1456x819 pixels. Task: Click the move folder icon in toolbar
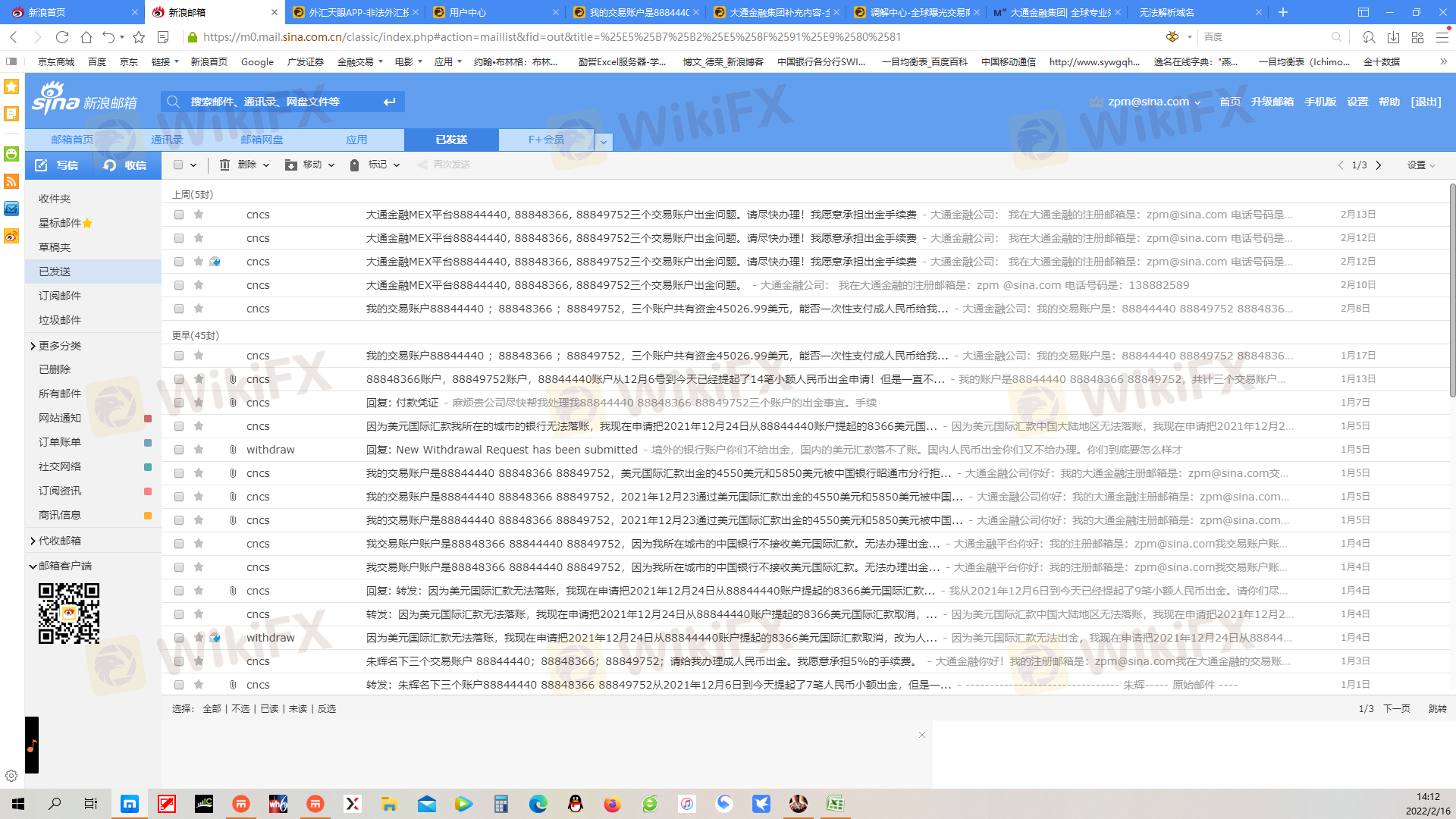[291, 165]
